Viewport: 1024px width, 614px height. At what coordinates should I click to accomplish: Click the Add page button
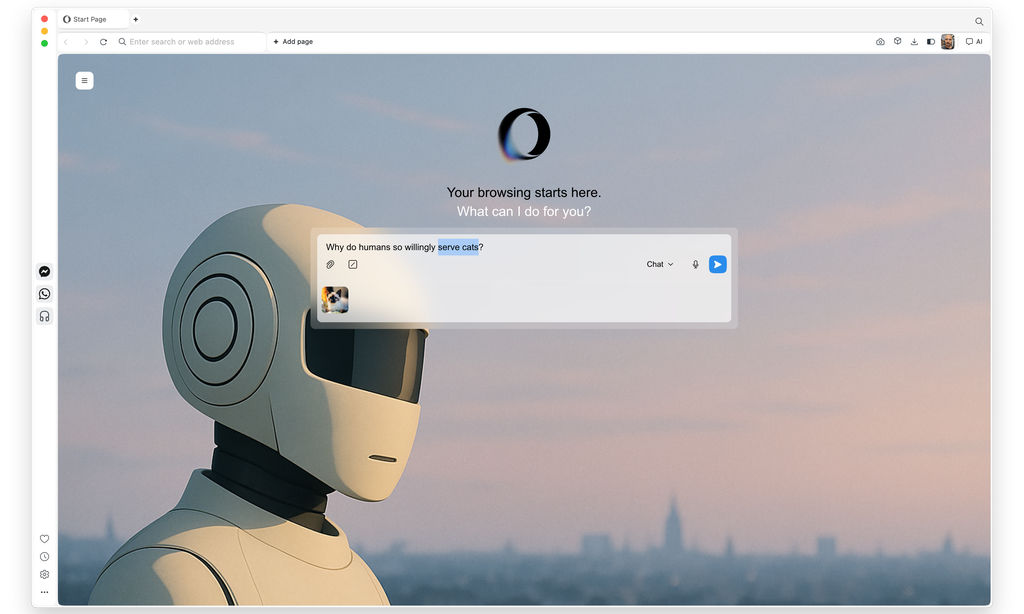[293, 42]
